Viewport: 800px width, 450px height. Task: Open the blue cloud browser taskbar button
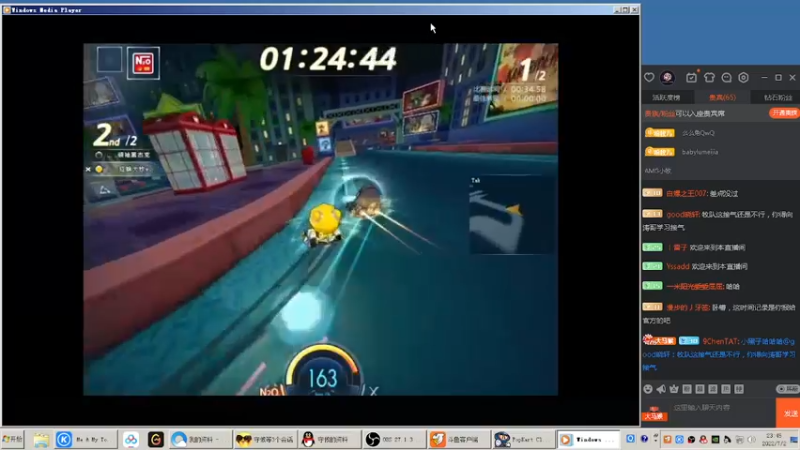(199, 439)
